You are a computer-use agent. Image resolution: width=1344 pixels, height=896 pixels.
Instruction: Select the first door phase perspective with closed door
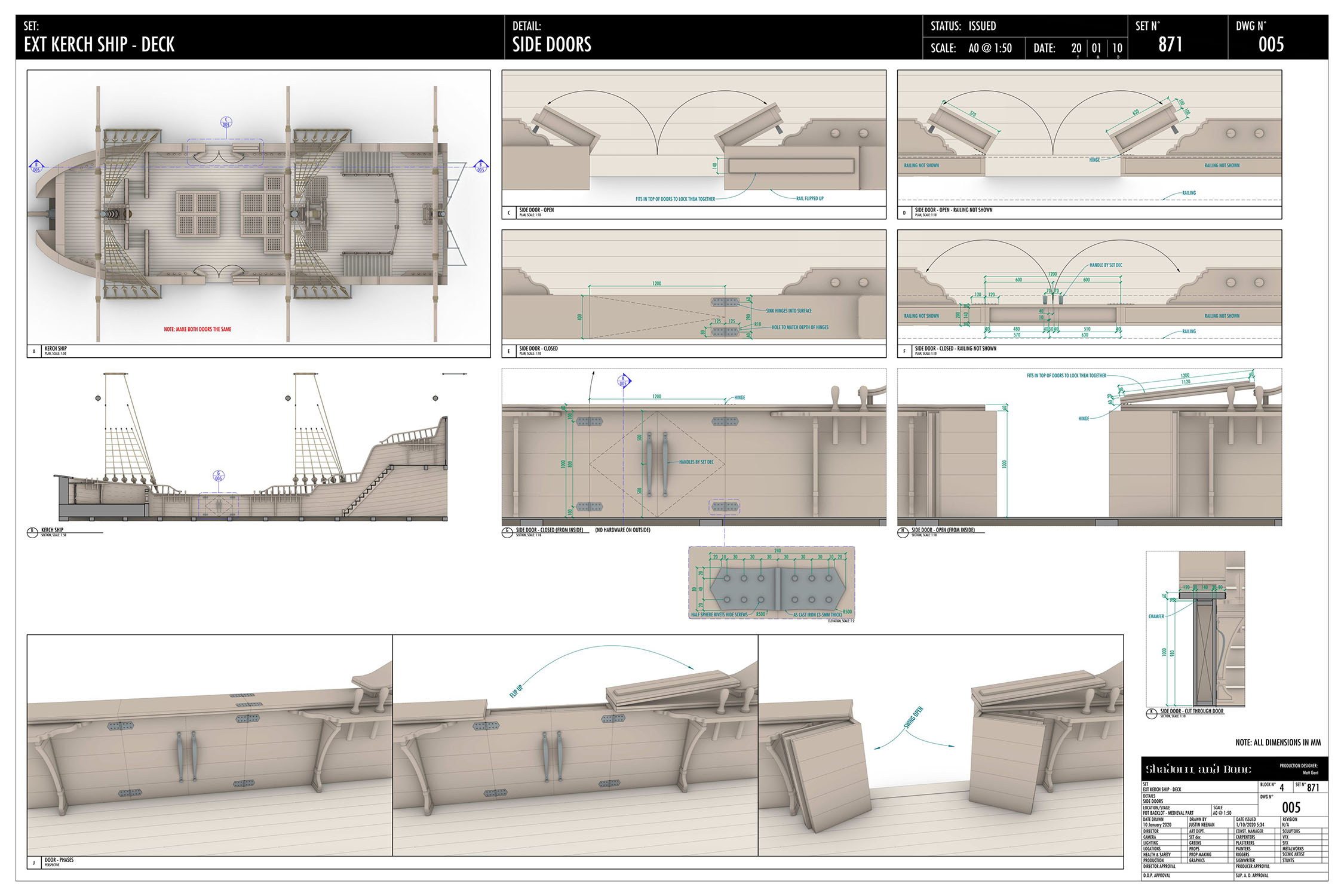[210, 745]
